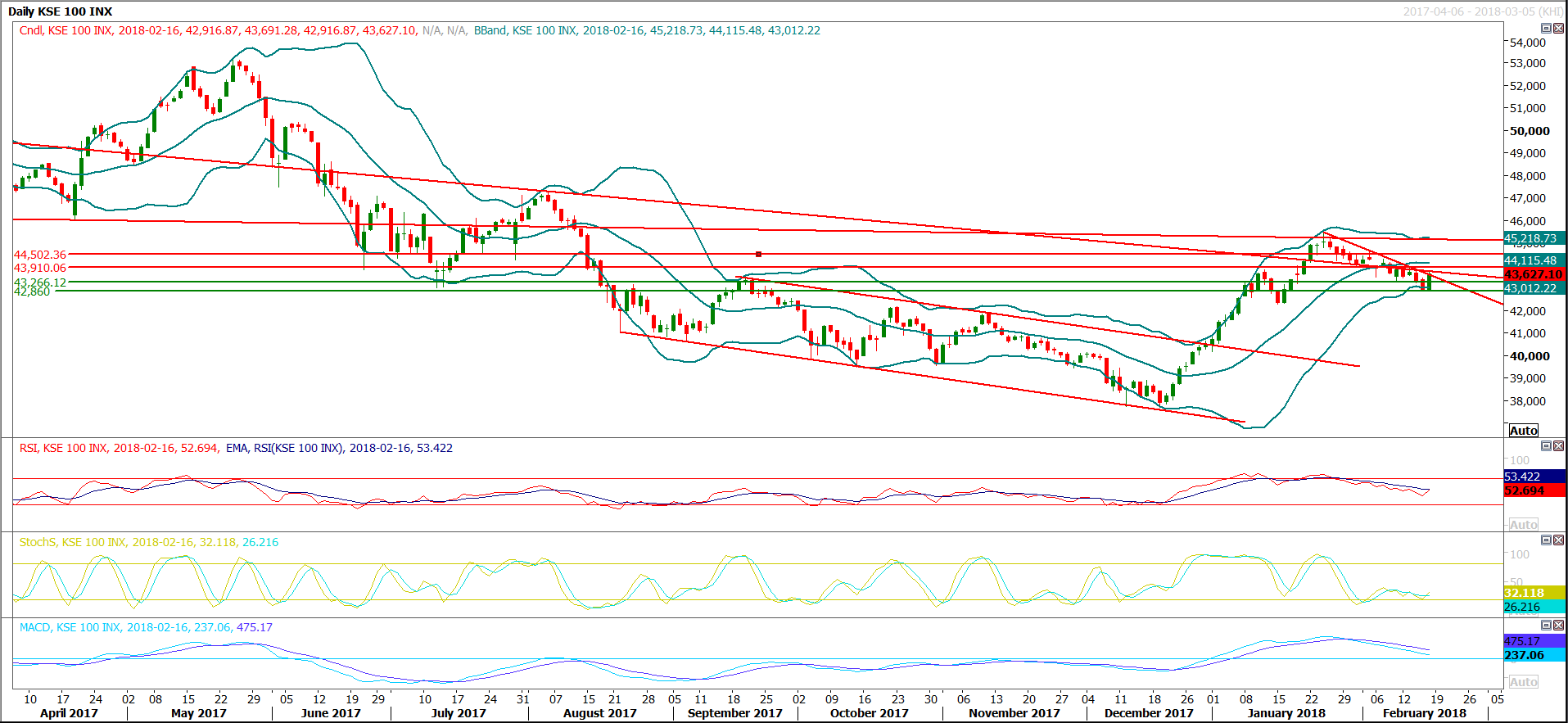Click the cyan 26.216 stochastic value tag
This screenshot has height=723, width=1568.
point(1534,607)
